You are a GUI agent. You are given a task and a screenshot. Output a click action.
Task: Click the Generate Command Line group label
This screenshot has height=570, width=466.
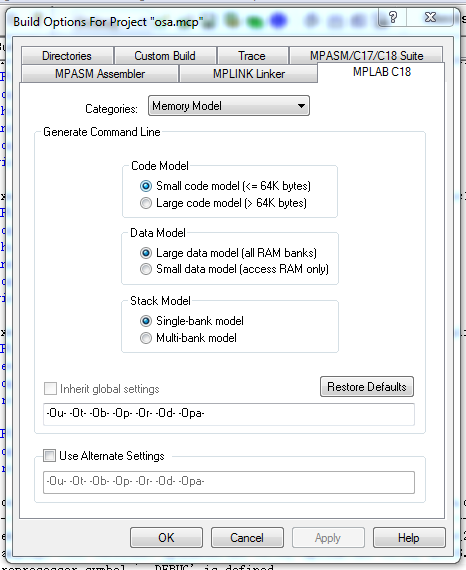[x=102, y=132]
